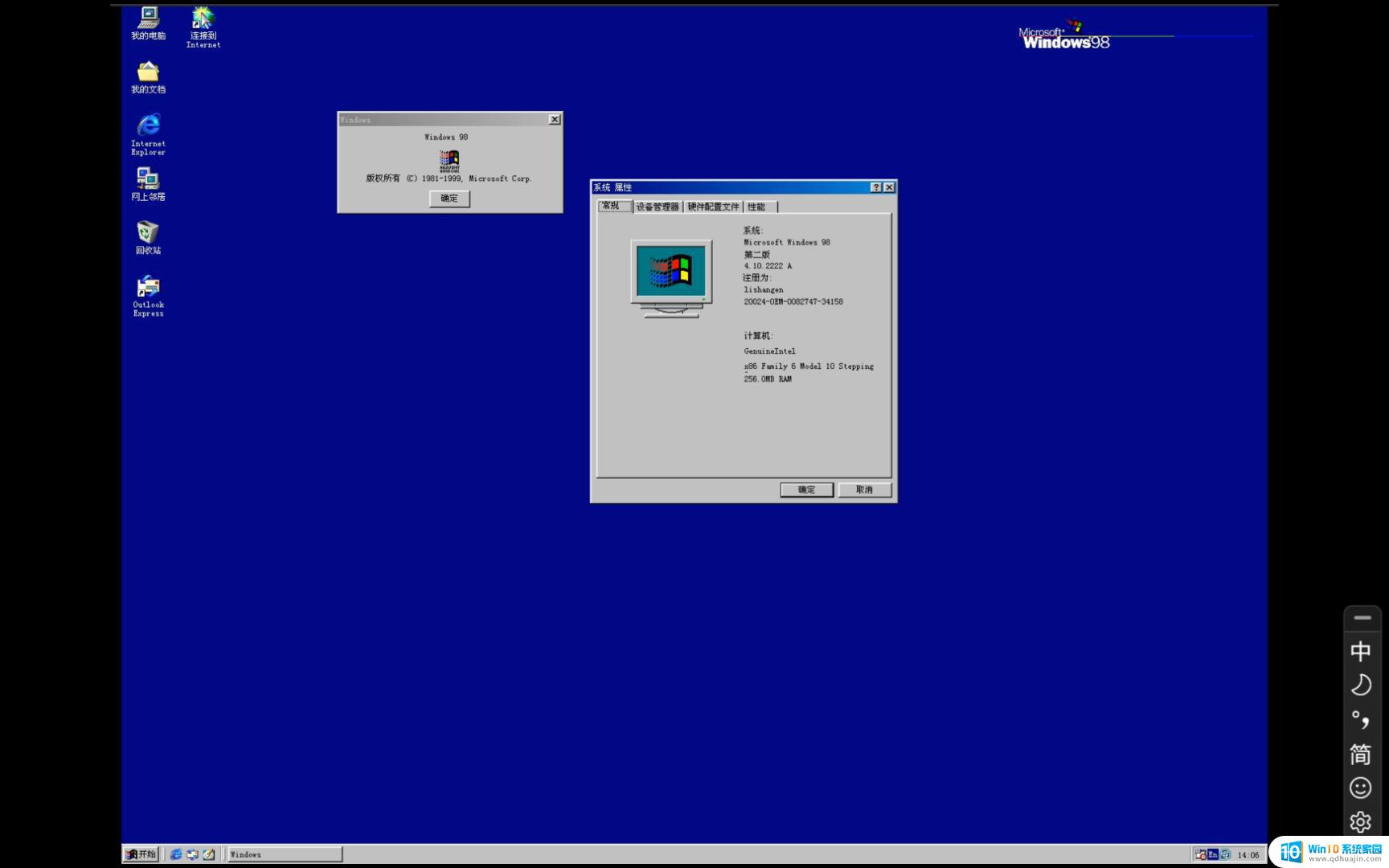Toggle half-width moon icon in IME toolbar
Image resolution: width=1389 pixels, height=868 pixels.
(1360, 685)
